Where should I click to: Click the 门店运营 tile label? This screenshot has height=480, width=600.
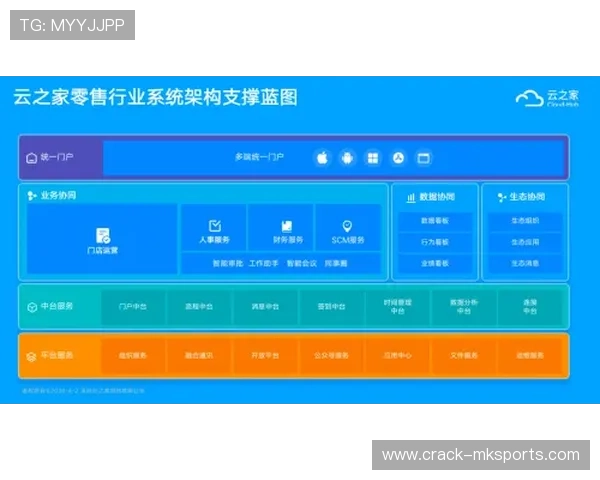[103, 250]
